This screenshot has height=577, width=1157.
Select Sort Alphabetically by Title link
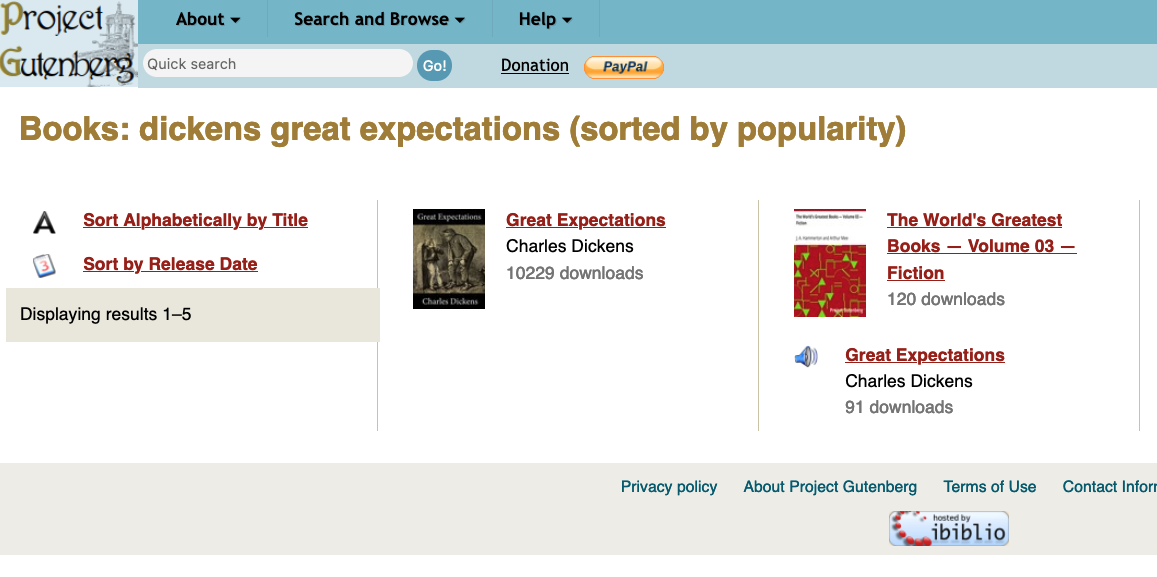click(195, 220)
